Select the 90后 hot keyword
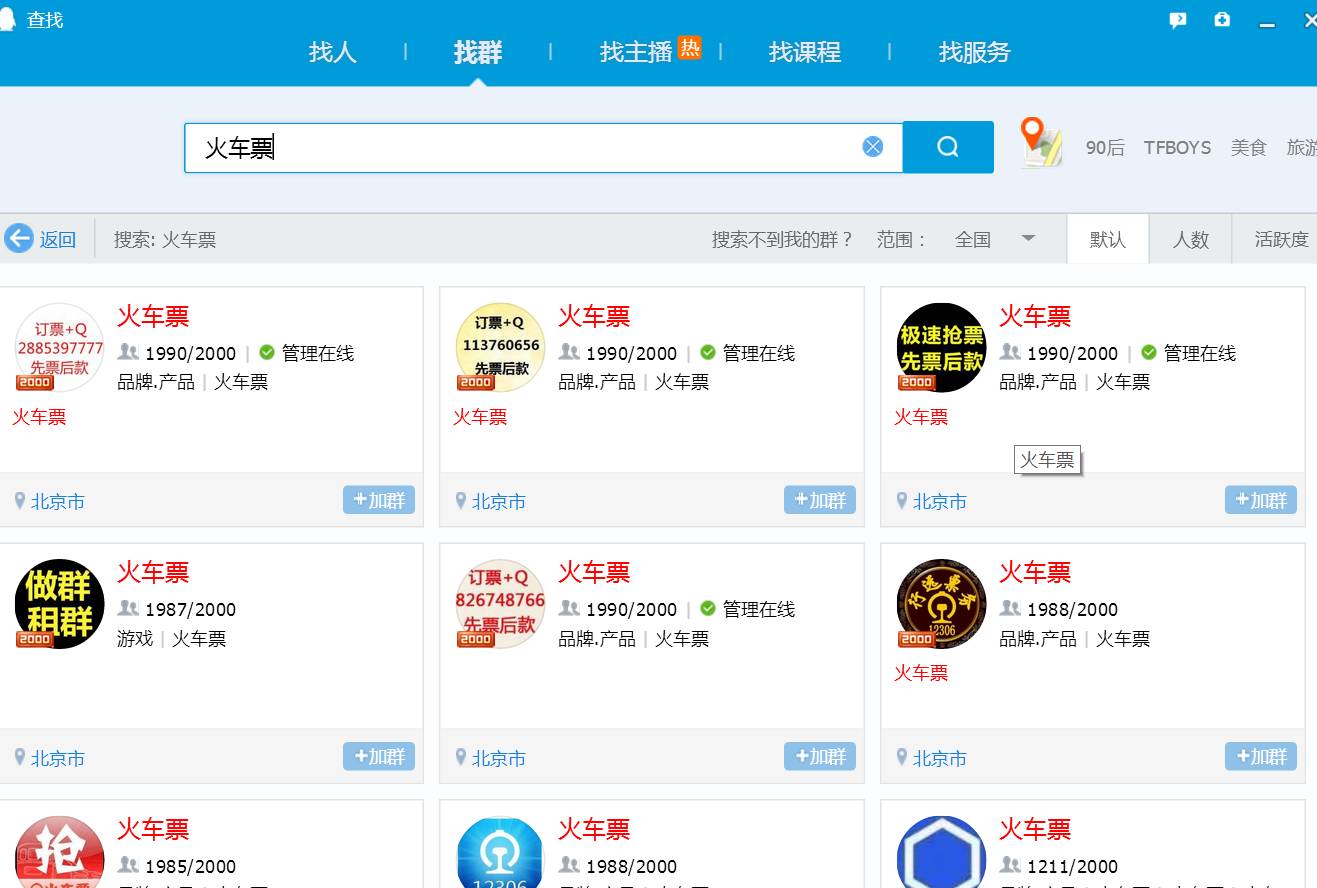This screenshot has width=1317, height=888. coord(1105,148)
